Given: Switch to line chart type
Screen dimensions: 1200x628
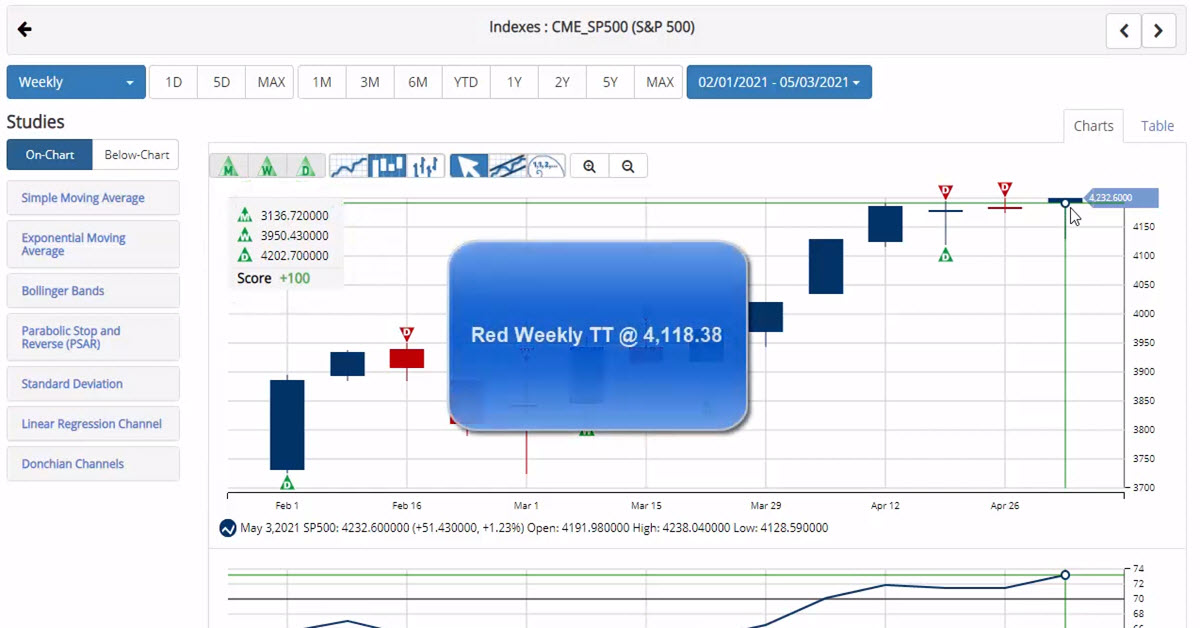Looking at the screenshot, I should tap(348, 166).
